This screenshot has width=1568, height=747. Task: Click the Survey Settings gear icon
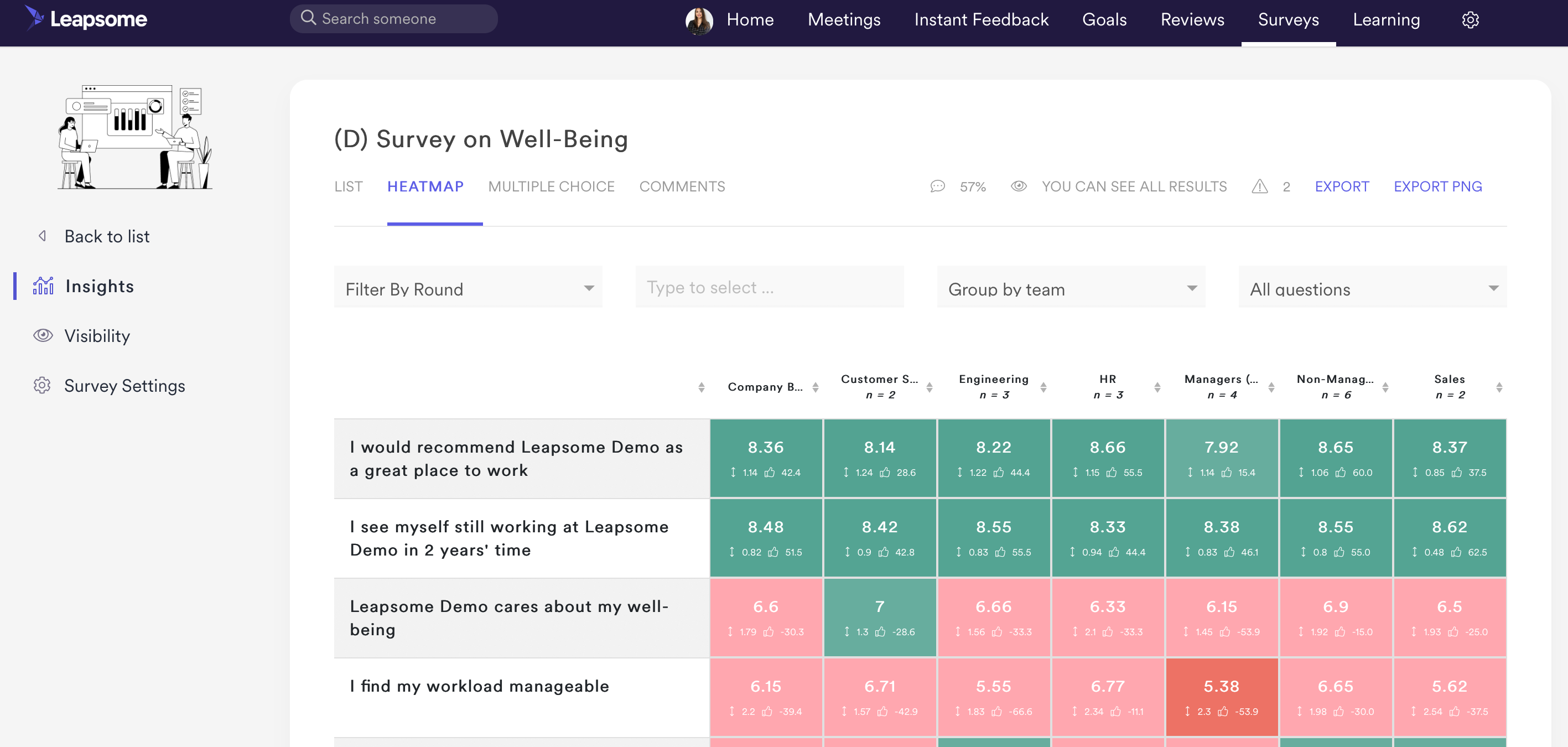[42, 385]
